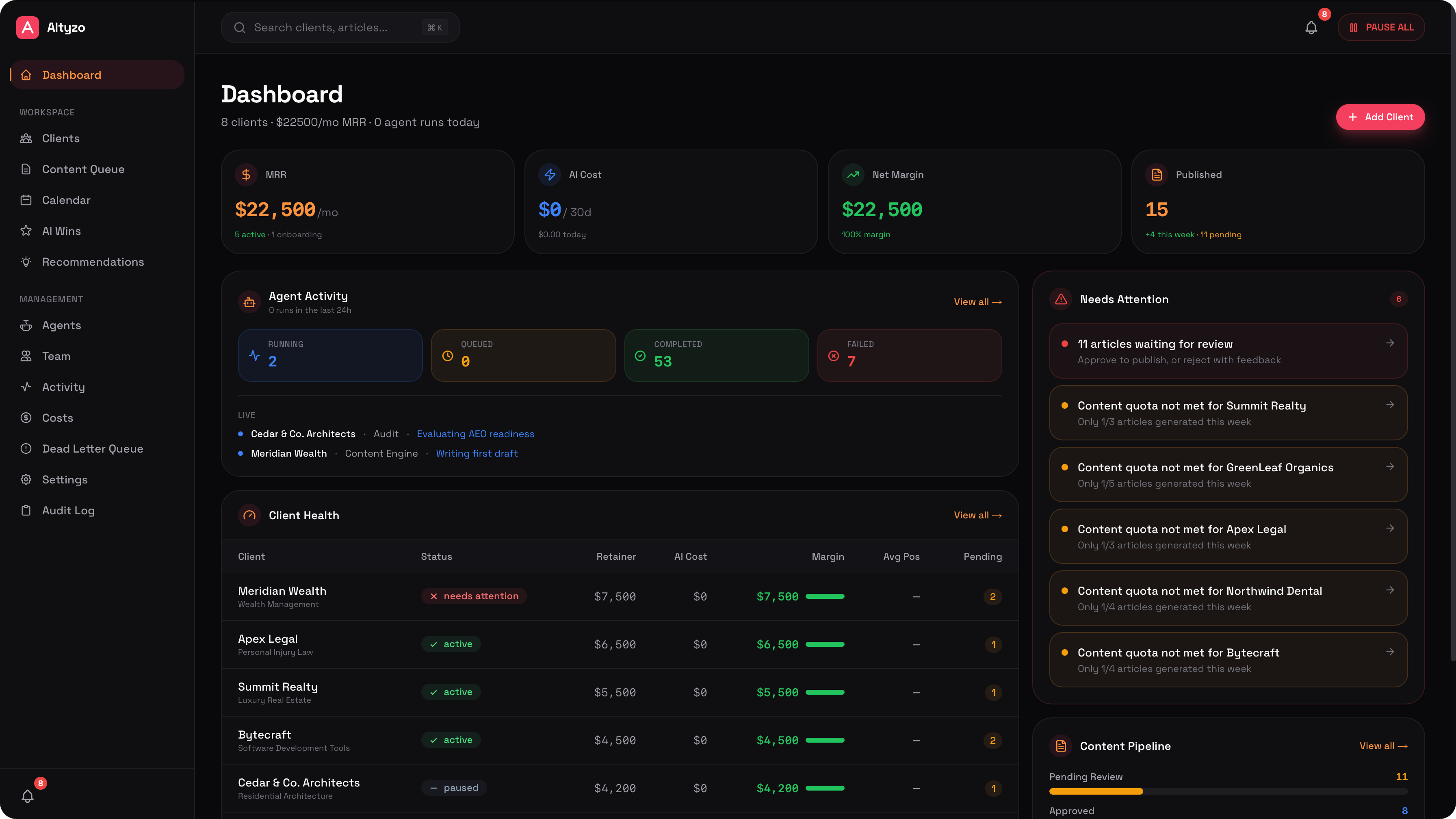Click Evaluating AEO readiness link
Screen dimensions: 1456x819
click(x=475, y=433)
